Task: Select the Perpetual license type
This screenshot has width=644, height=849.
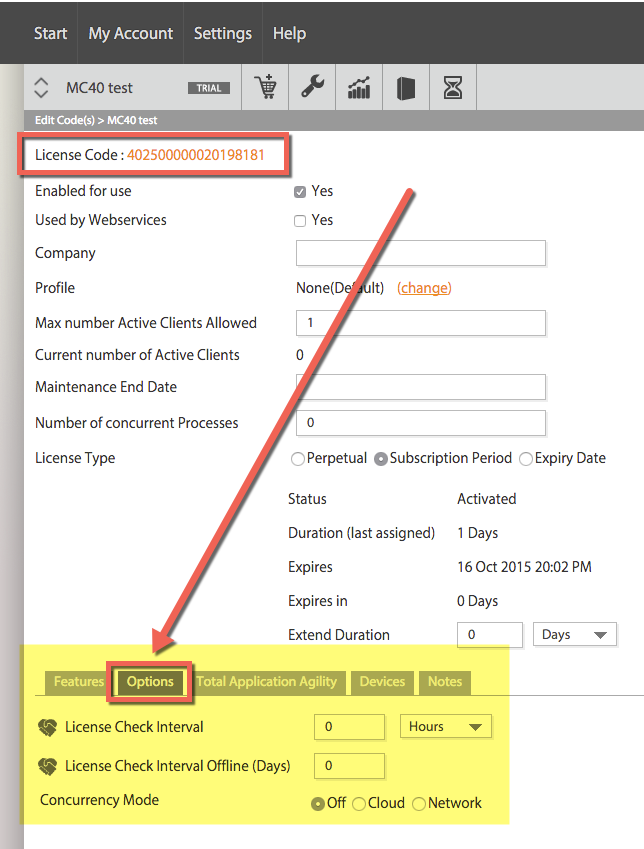Action: 297,459
